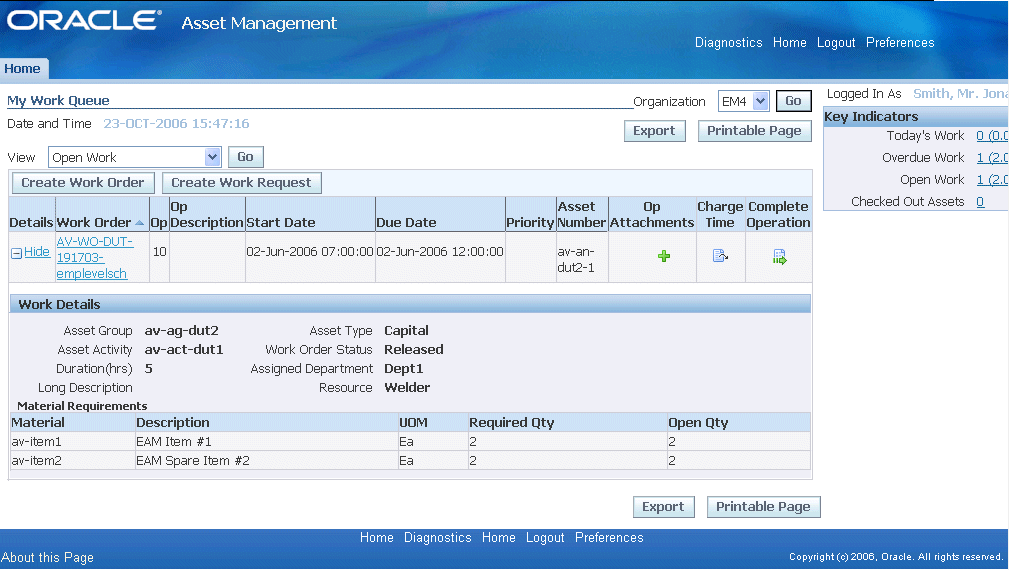The height and width of the screenshot is (570, 1009).
Task: Click the top Export button
Action: pos(654,131)
